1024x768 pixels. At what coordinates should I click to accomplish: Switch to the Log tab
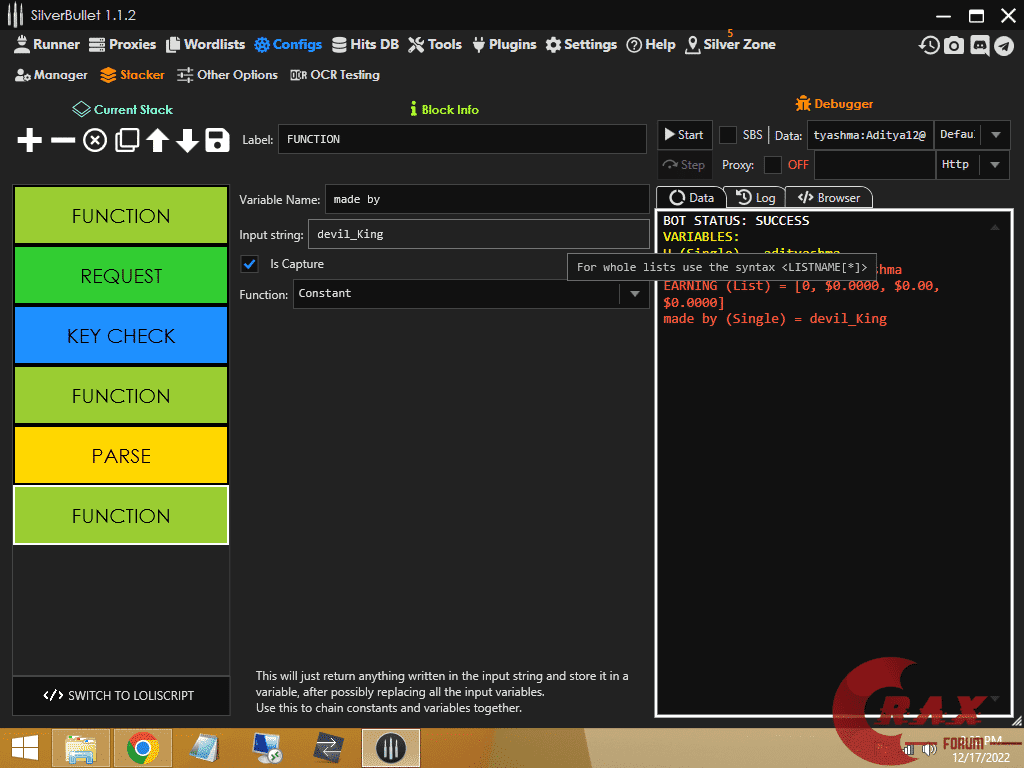755,198
